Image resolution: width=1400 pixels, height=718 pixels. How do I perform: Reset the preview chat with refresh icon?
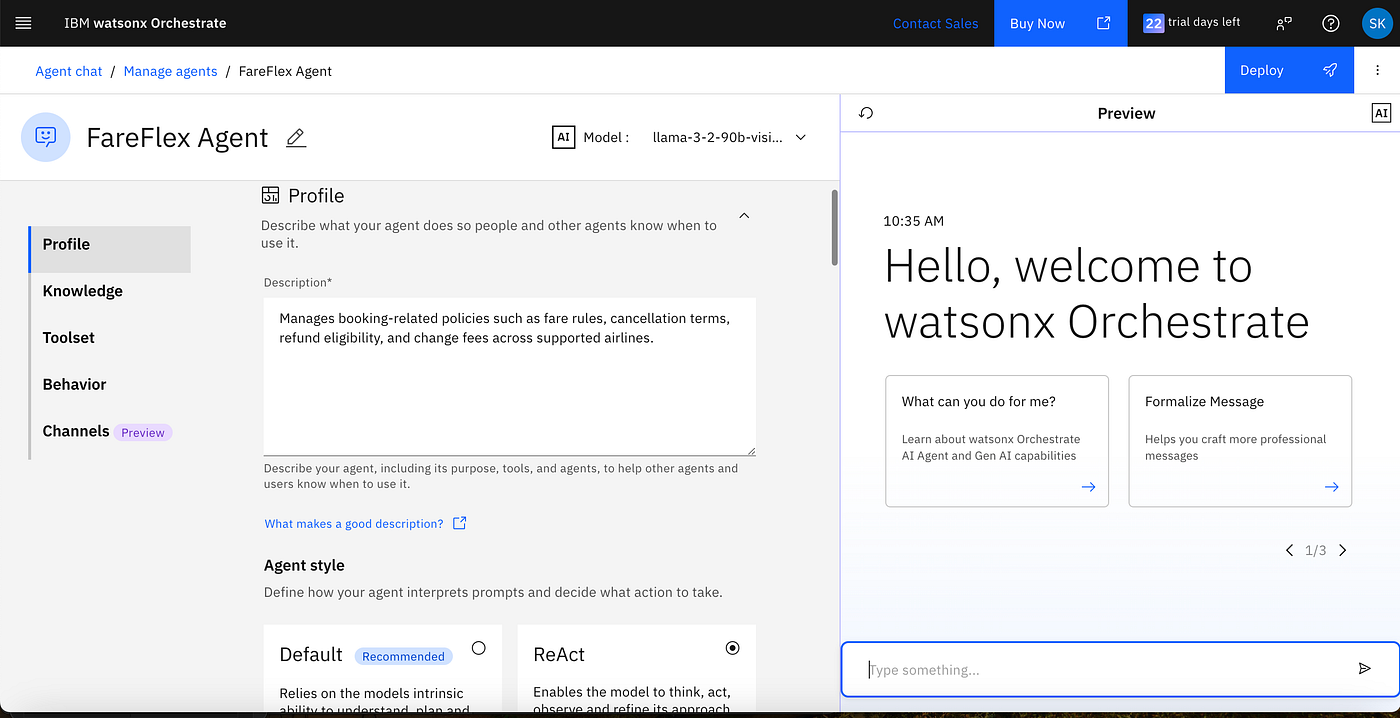click(x=866, y=113)
